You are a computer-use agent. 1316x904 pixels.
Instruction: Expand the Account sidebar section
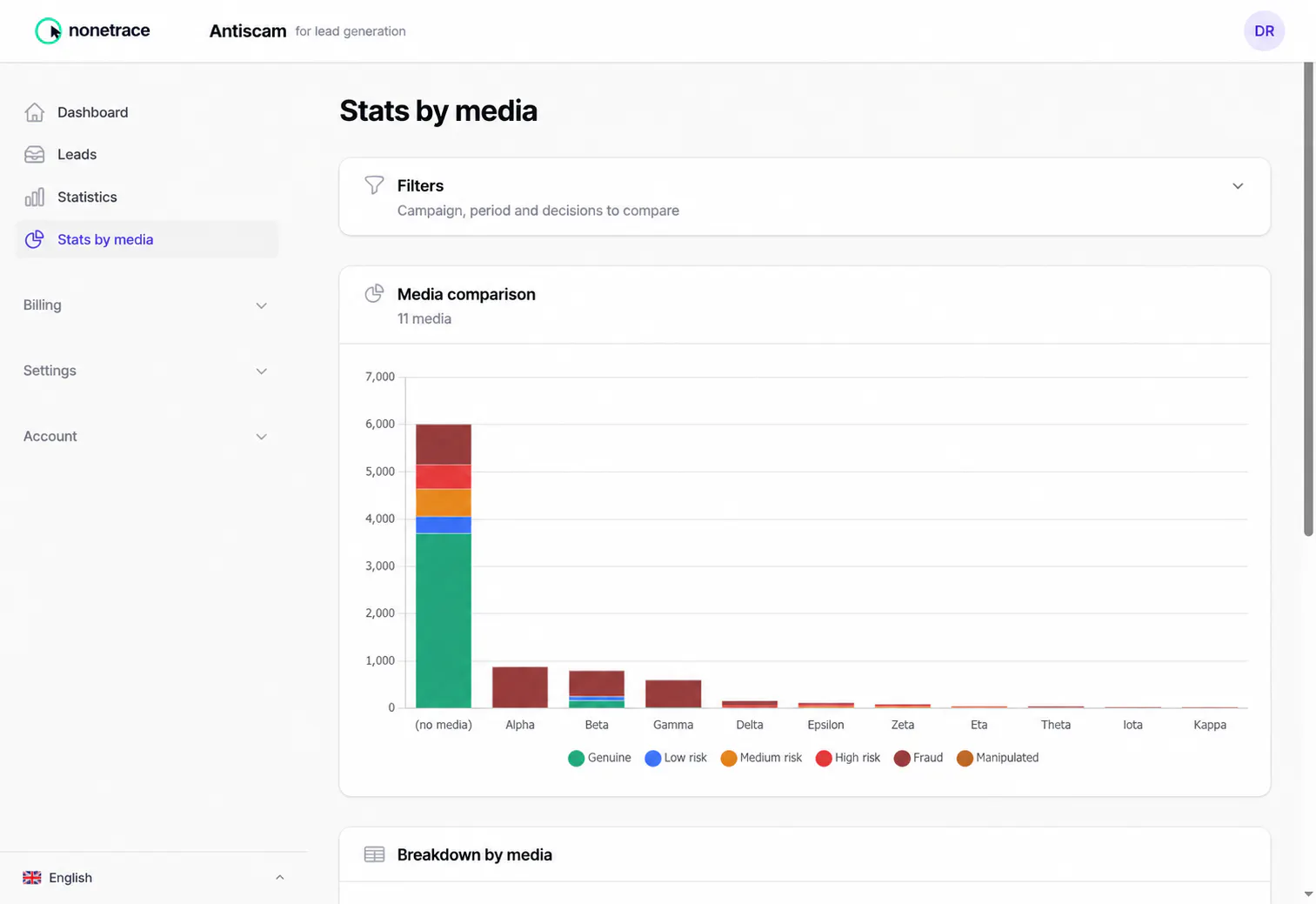click(x=145, y=437)
